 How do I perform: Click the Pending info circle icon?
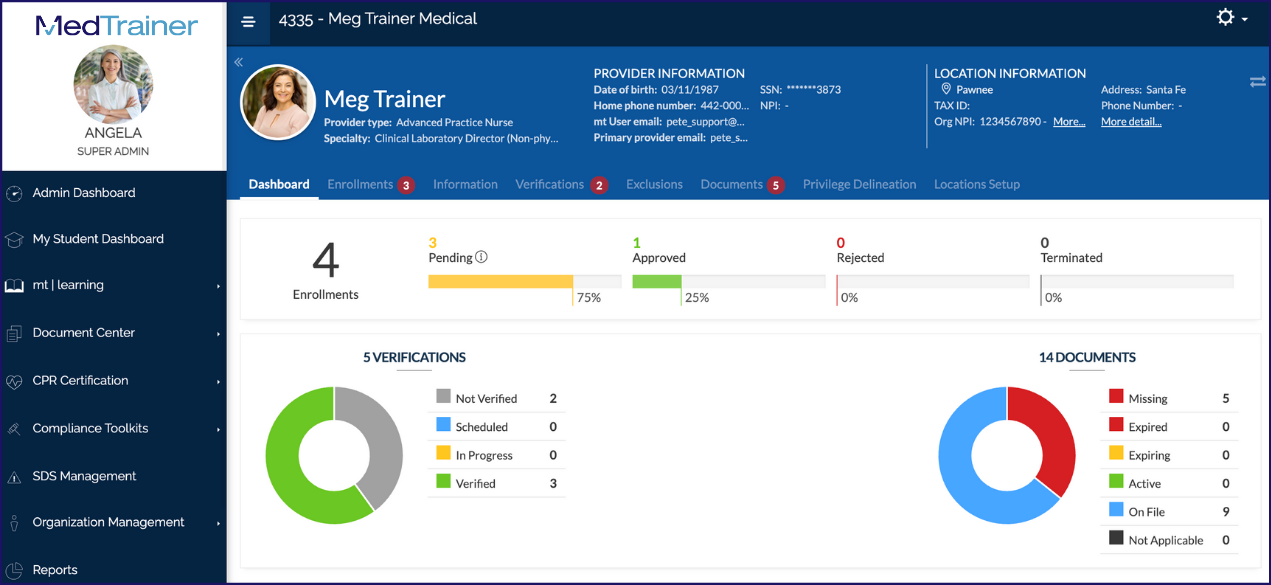(x=481, y=257)
